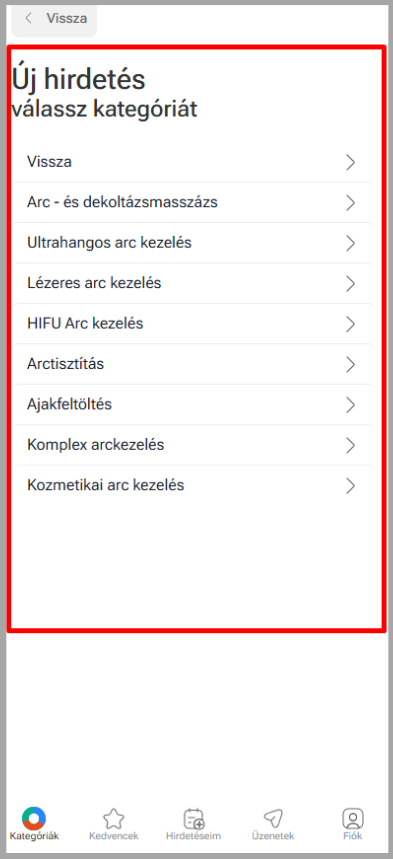393x859 pixels.
Task: Click chevron on the Vissza list row
Action: click(x=351, y=163)
